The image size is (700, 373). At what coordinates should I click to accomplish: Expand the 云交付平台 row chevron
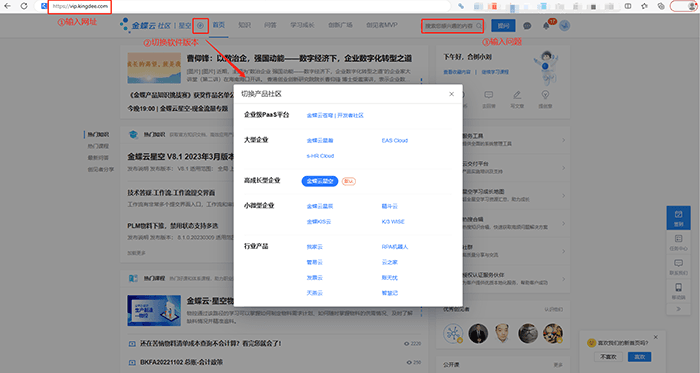click(563, 168)
